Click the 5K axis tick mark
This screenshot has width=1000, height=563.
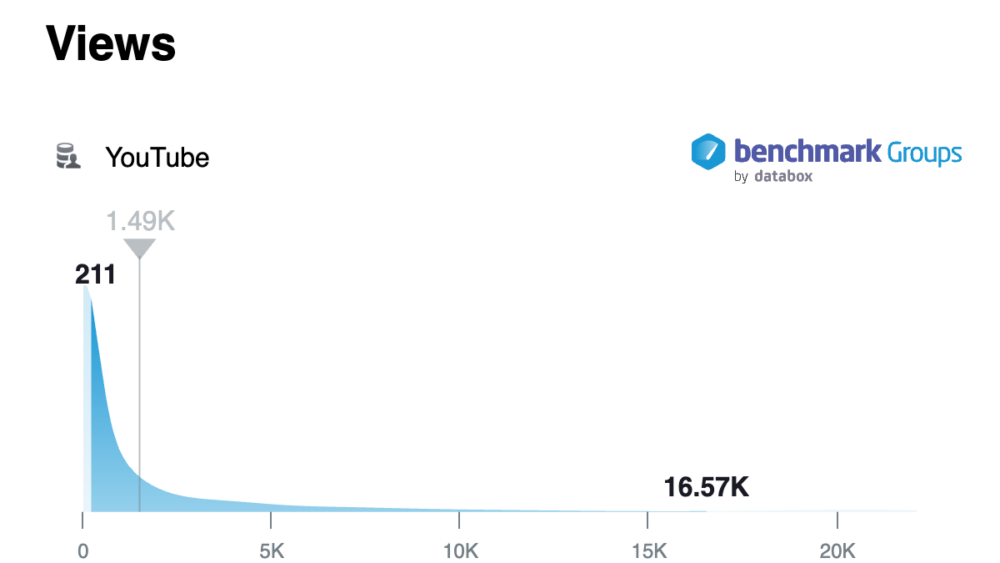[270, 520]
